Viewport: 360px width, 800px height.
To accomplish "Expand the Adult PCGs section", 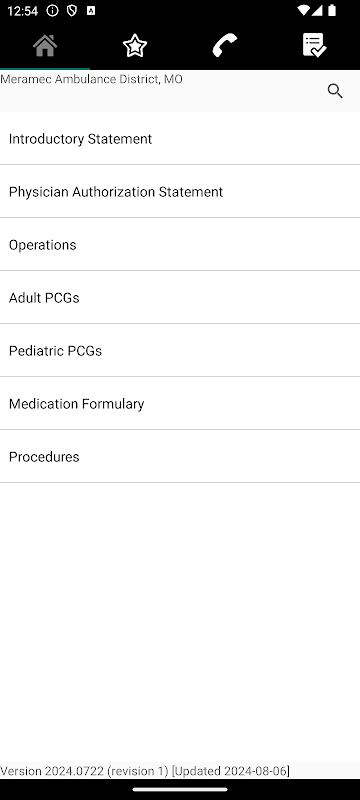I will tap(180, 298).
